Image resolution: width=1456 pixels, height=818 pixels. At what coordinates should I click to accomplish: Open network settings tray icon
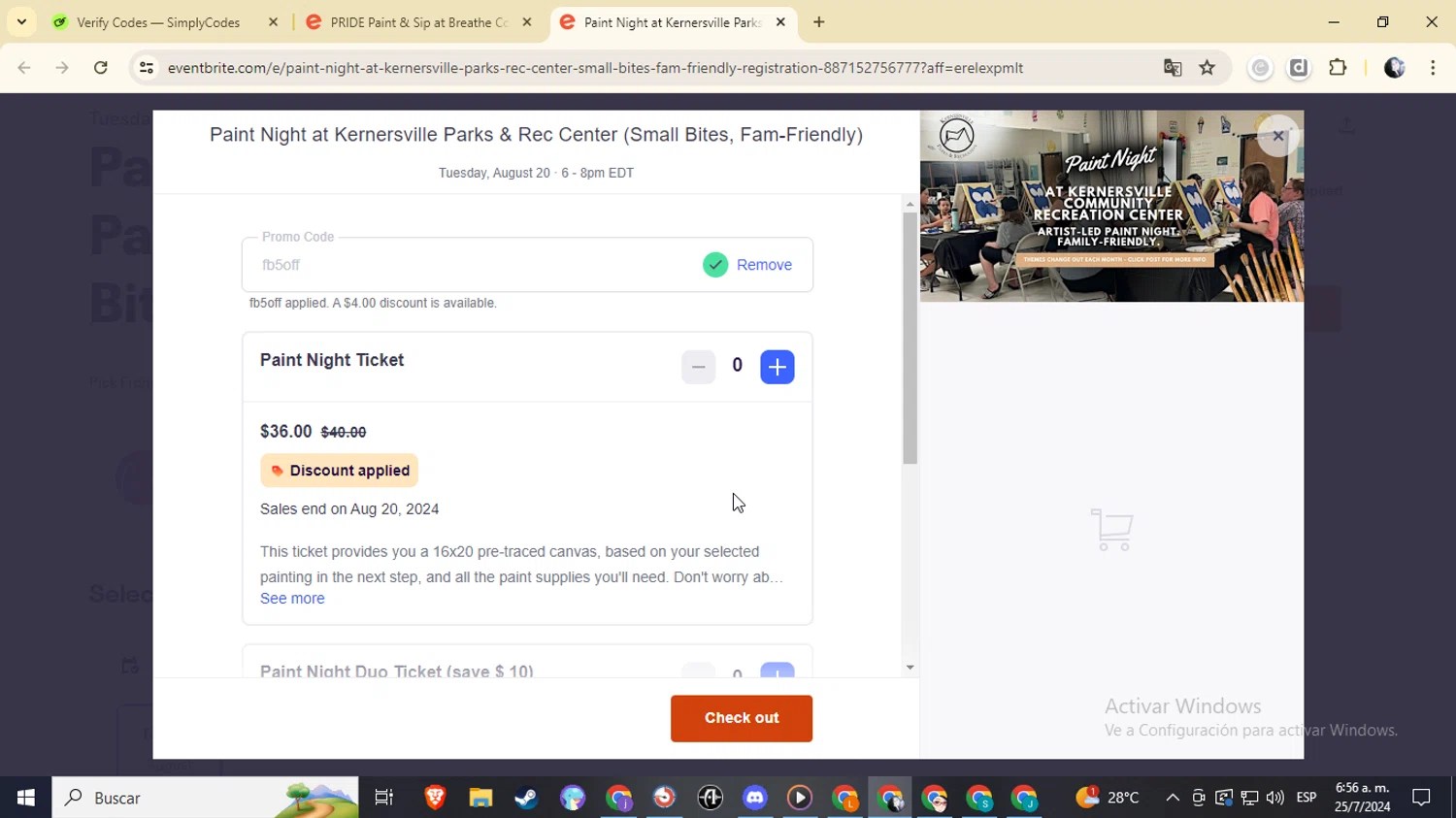1249,798
